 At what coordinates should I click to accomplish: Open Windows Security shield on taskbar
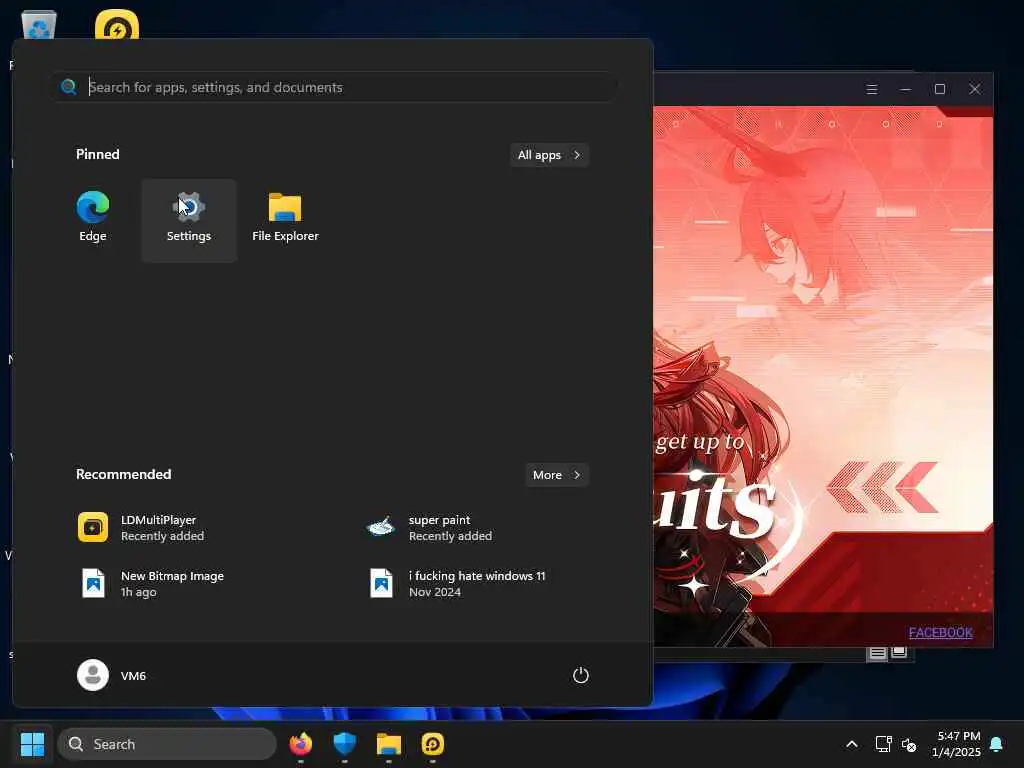click(344, 744)
